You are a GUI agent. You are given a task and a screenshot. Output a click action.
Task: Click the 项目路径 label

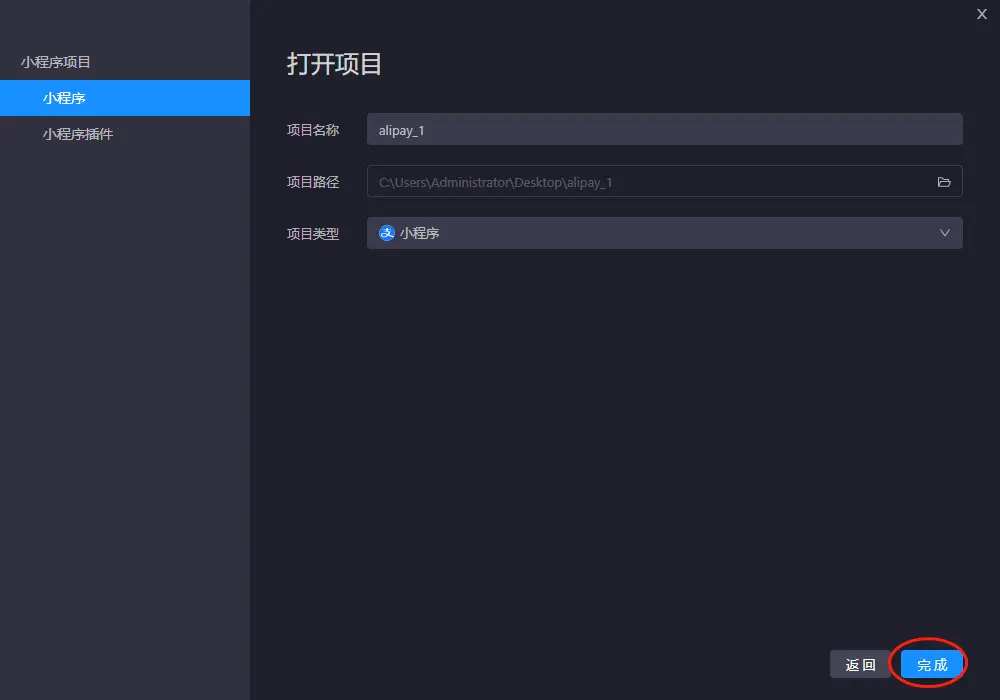(313, 182)
